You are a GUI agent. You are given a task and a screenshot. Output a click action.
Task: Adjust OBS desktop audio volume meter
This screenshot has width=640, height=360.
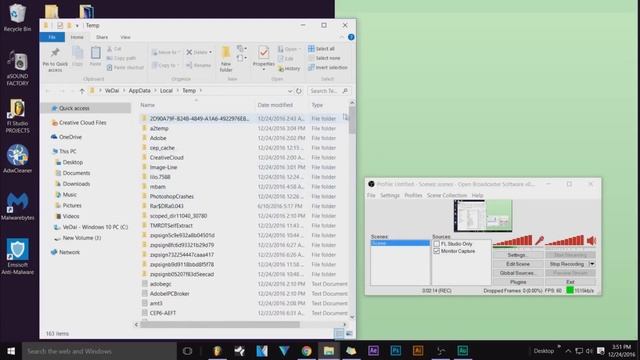(565, 240)
